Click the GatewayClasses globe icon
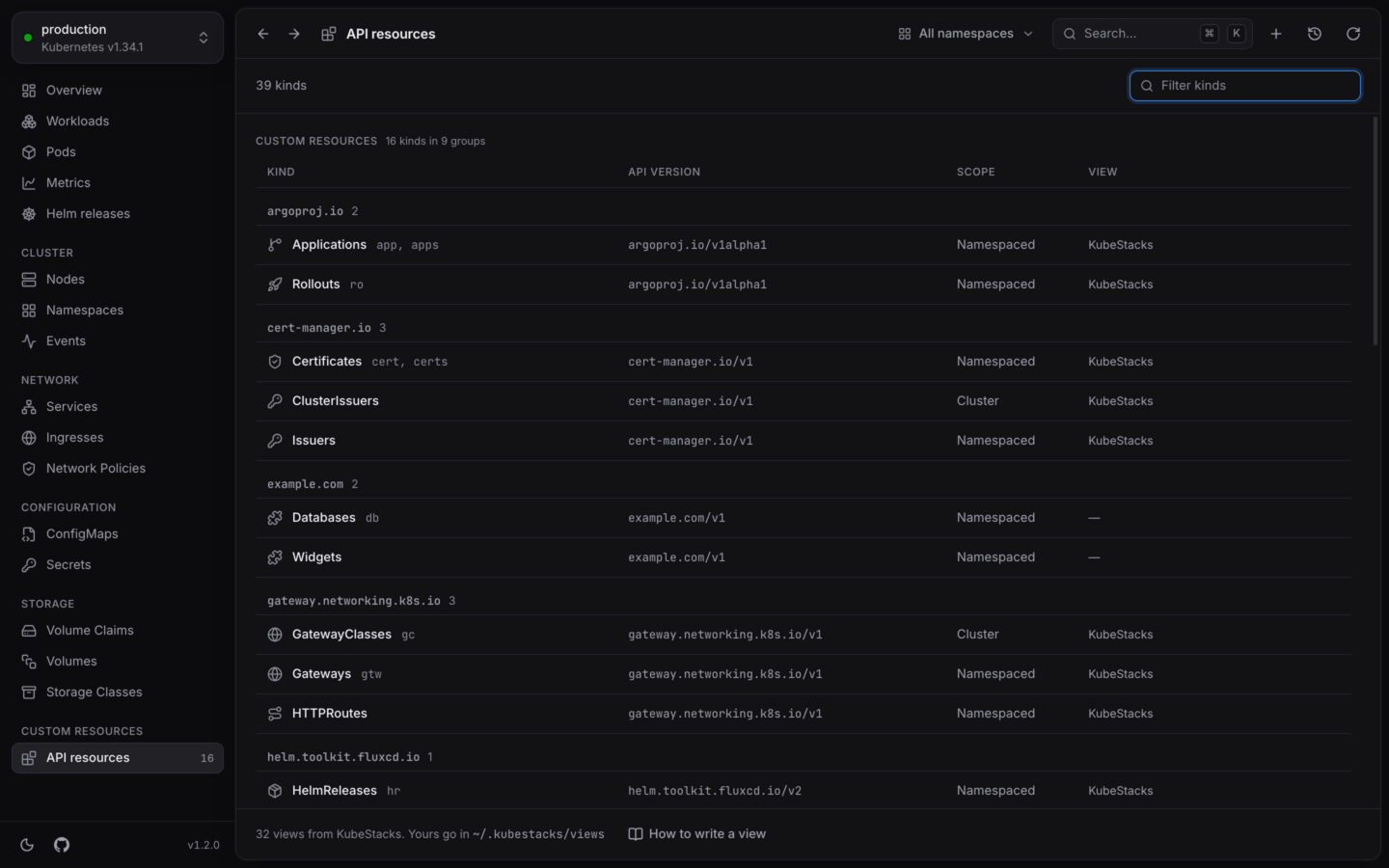Screen dimensions: 1389x868 (275, 635)
